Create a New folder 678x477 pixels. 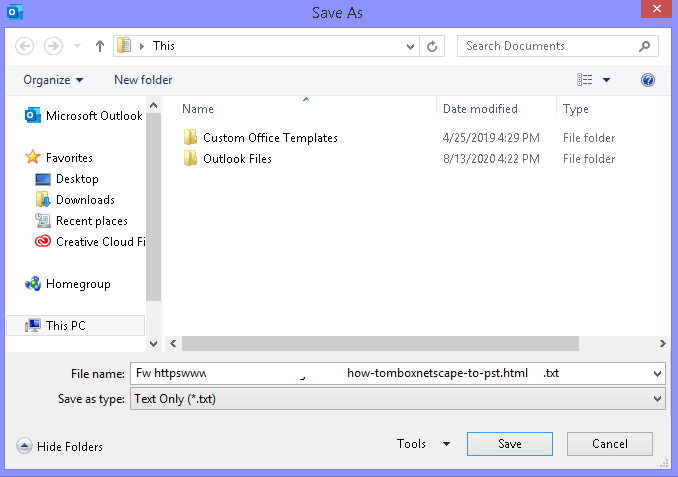click(x=143, y=80)
